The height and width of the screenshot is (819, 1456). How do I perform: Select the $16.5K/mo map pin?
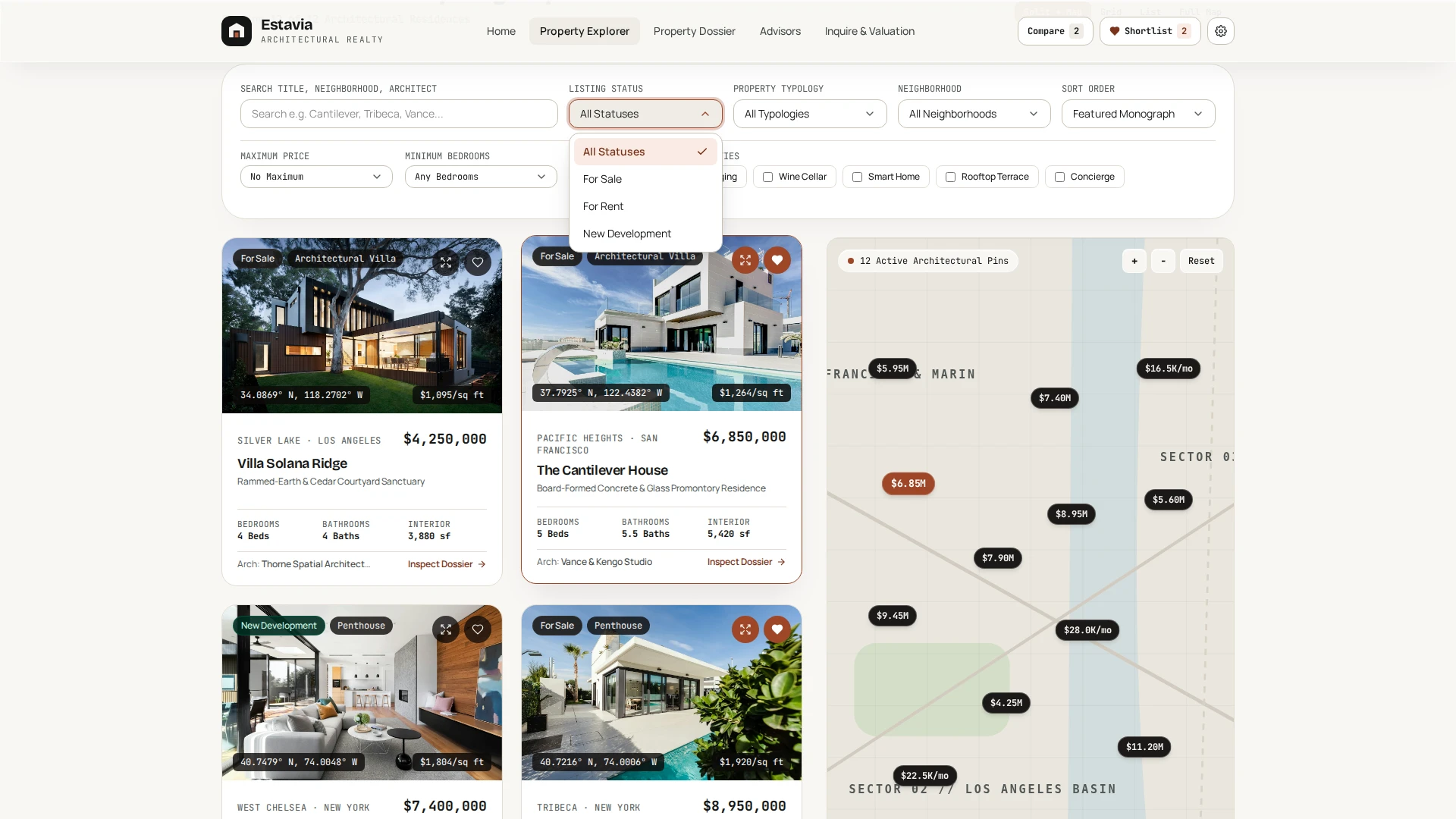point(1168,369)
